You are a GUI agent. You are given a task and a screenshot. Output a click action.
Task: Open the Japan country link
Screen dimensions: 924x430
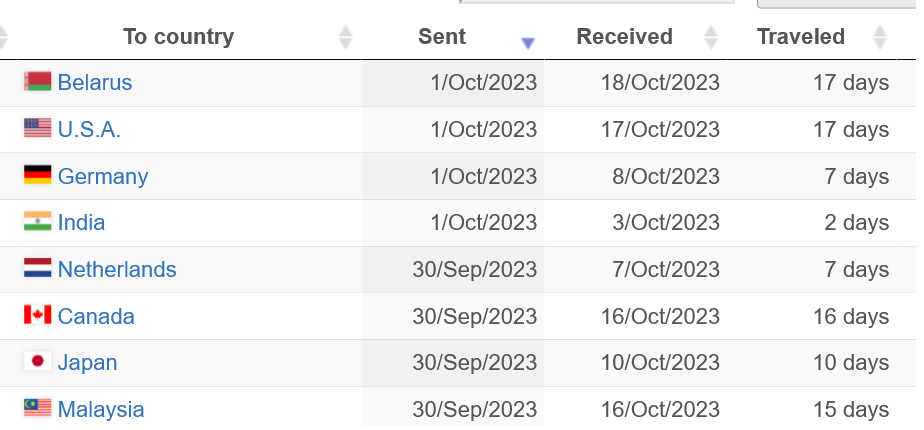pyautogui.click(x=87, y=362)
